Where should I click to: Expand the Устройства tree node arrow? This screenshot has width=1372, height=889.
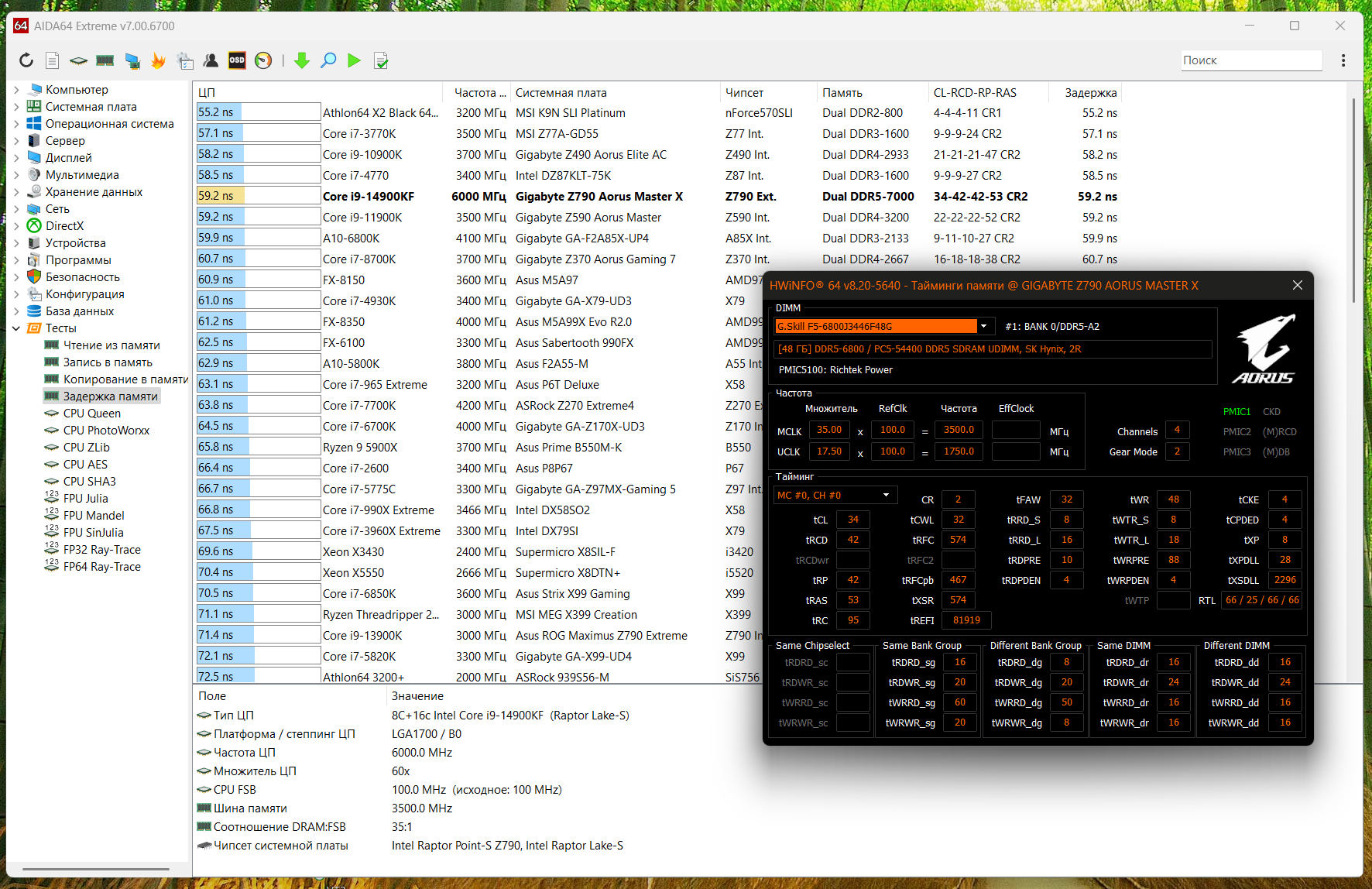16,243
